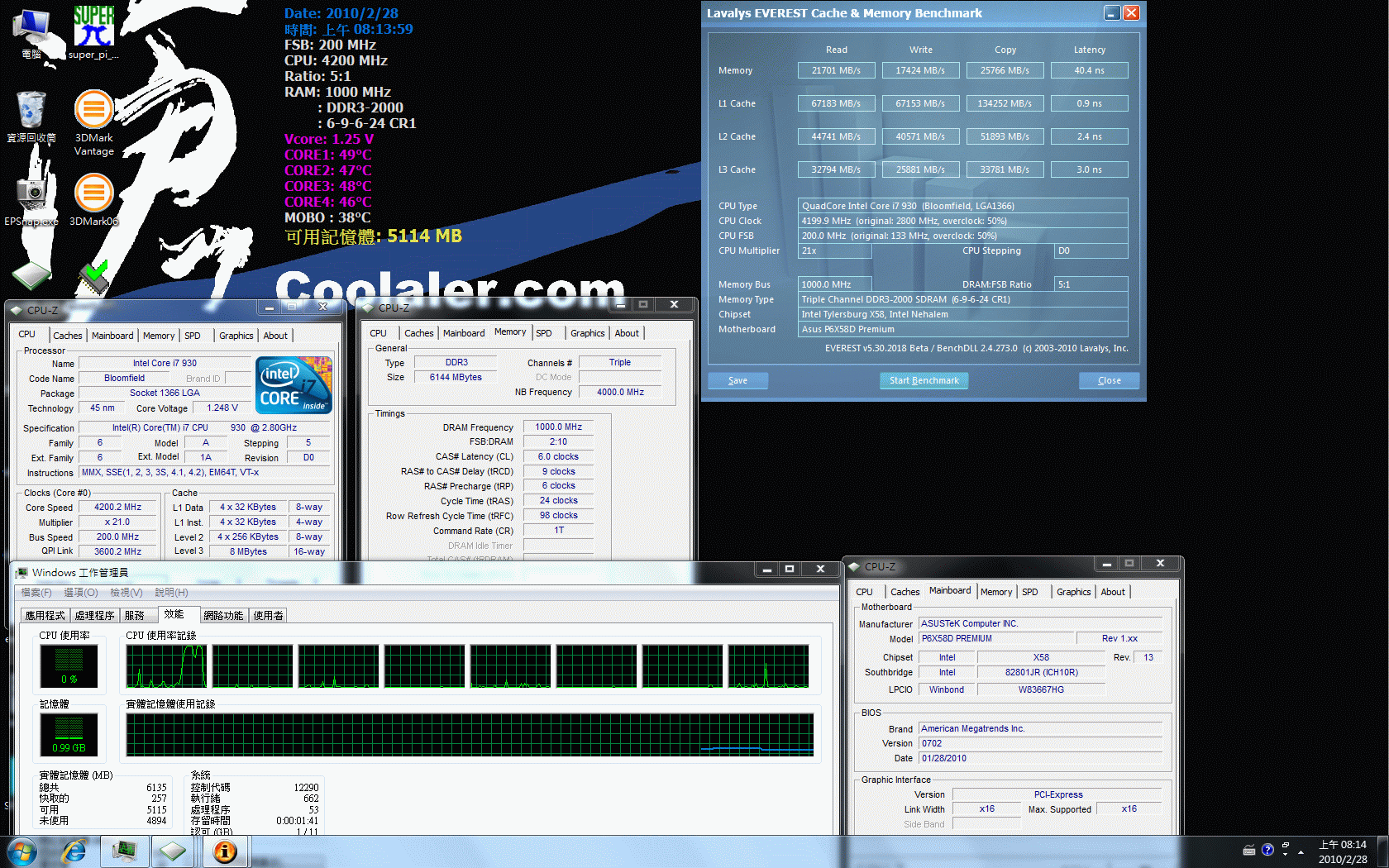Switch to 應用程式 tab in Task Manager
The width and height of the screenshot is (1389, 868).
click(x=45, y=615)
